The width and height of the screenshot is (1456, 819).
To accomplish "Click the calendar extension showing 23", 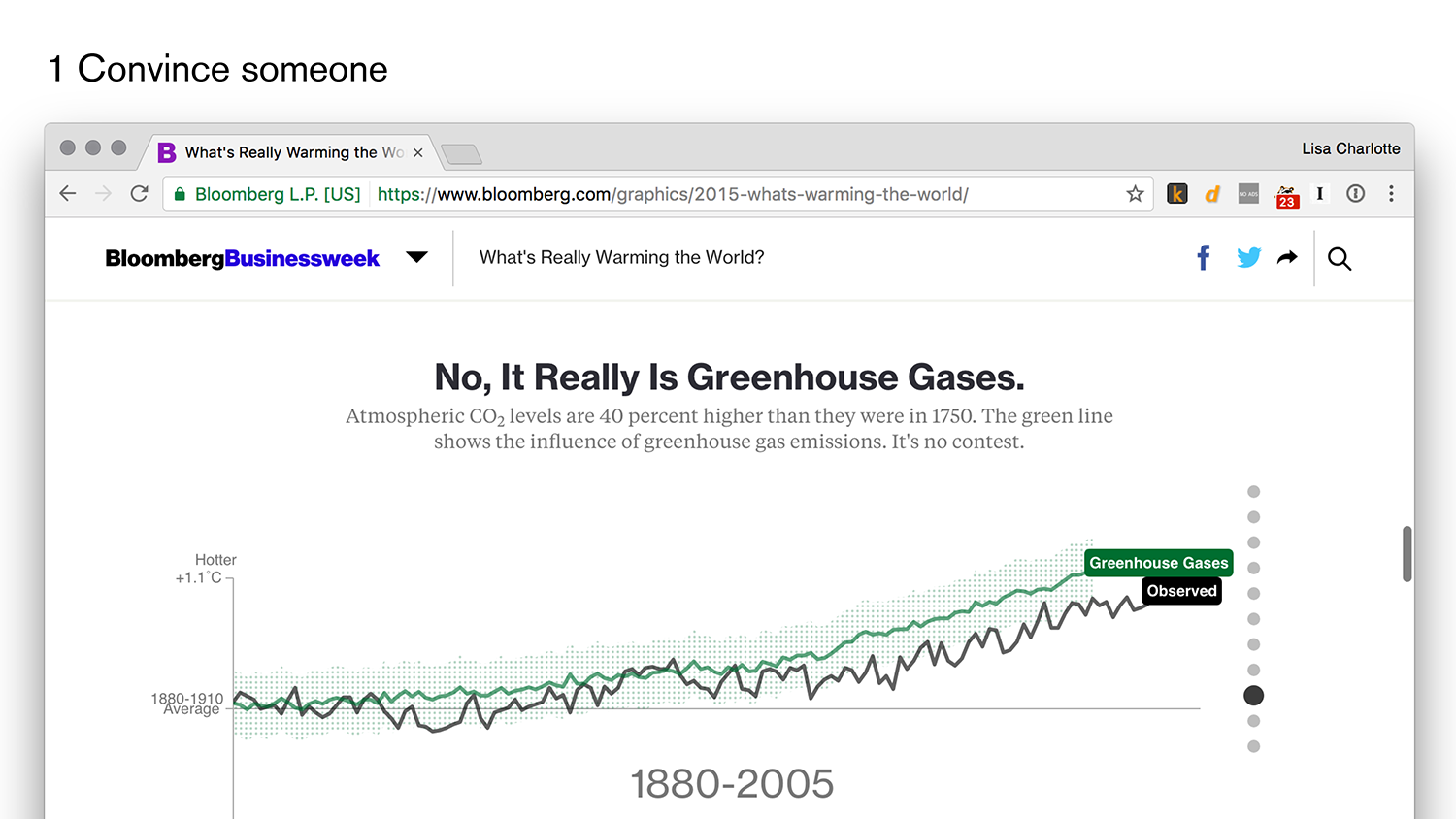I will click(1287, 195).
